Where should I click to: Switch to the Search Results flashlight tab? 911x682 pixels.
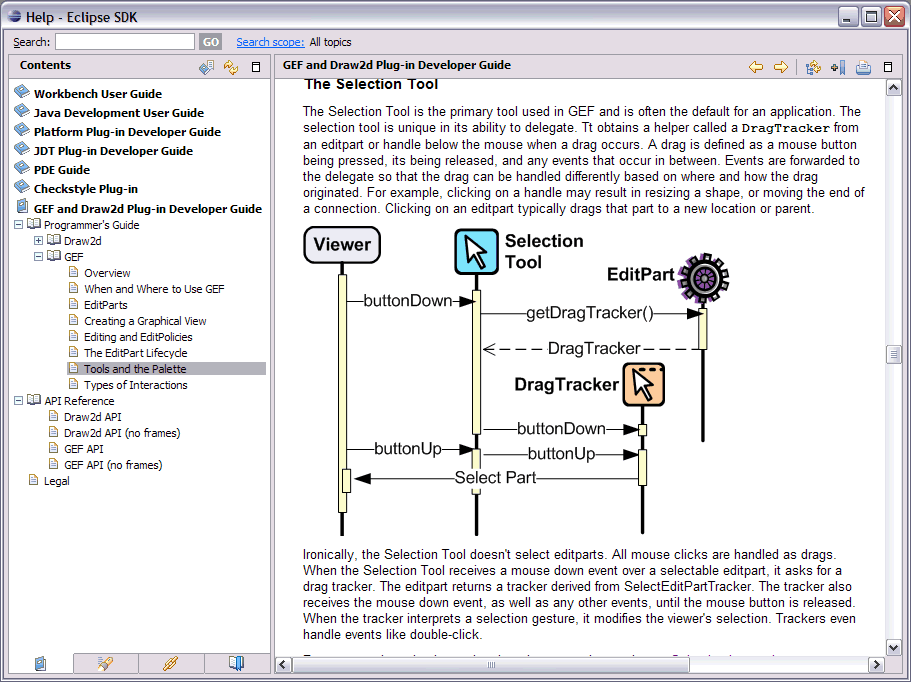[x=106, y=663]
